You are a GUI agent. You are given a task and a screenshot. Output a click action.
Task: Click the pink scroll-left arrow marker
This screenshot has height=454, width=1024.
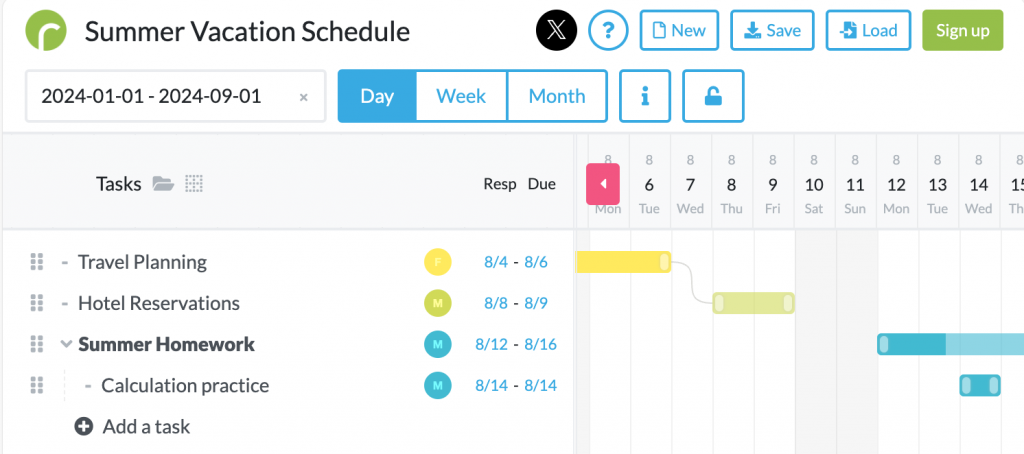click(x=603, y=183)
